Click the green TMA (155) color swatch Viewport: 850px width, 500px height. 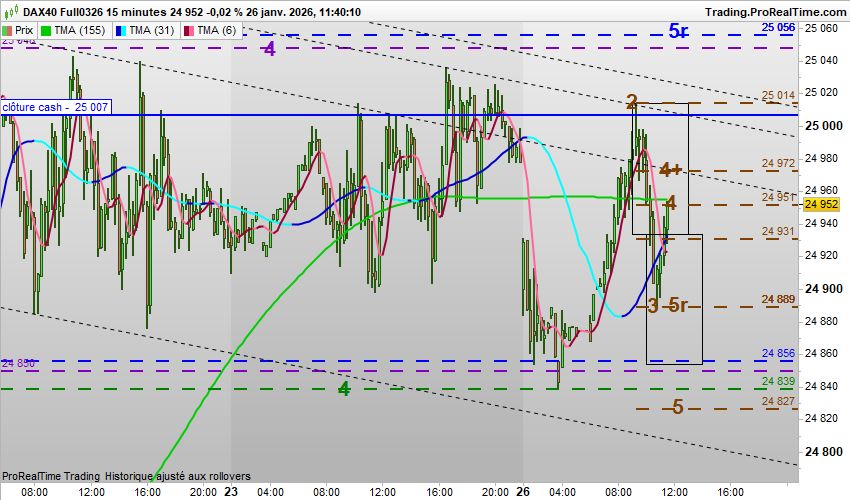tap(46, 31)
